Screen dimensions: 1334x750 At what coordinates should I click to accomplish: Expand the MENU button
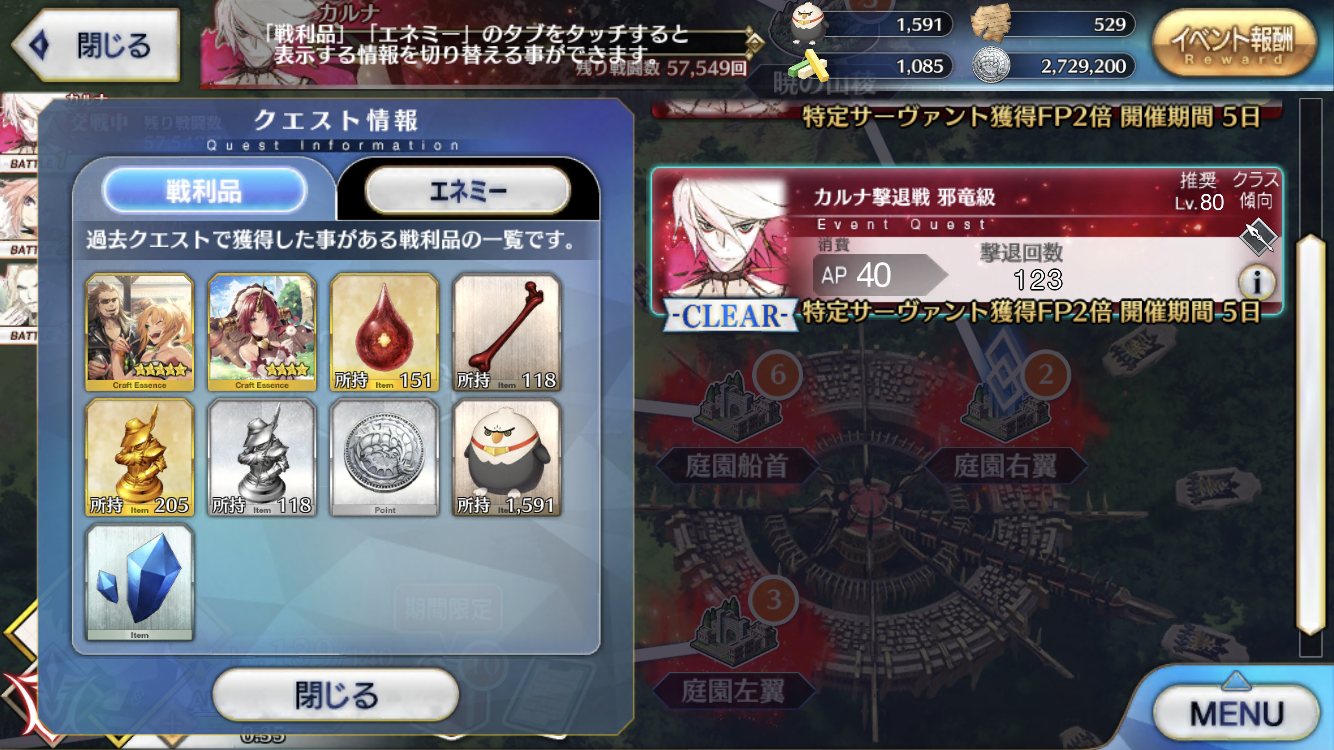tap(1236, 713)
